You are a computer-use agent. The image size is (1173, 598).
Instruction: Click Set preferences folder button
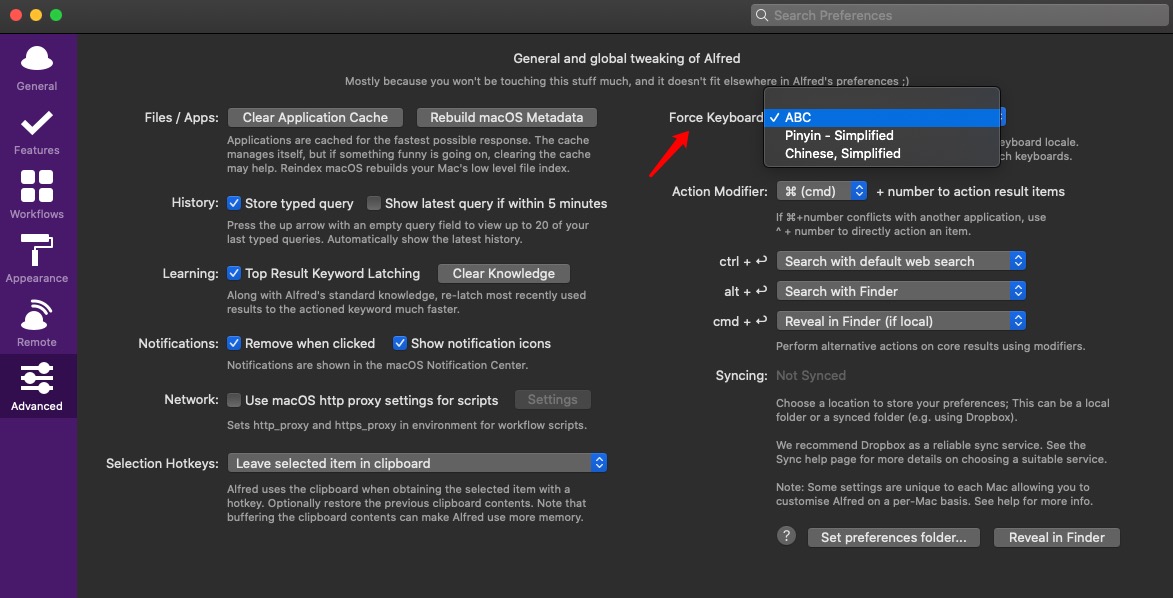894,537
